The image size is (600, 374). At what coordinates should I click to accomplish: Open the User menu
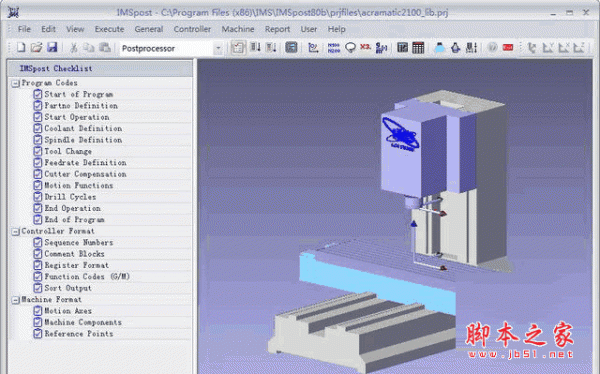click(309, 29)
